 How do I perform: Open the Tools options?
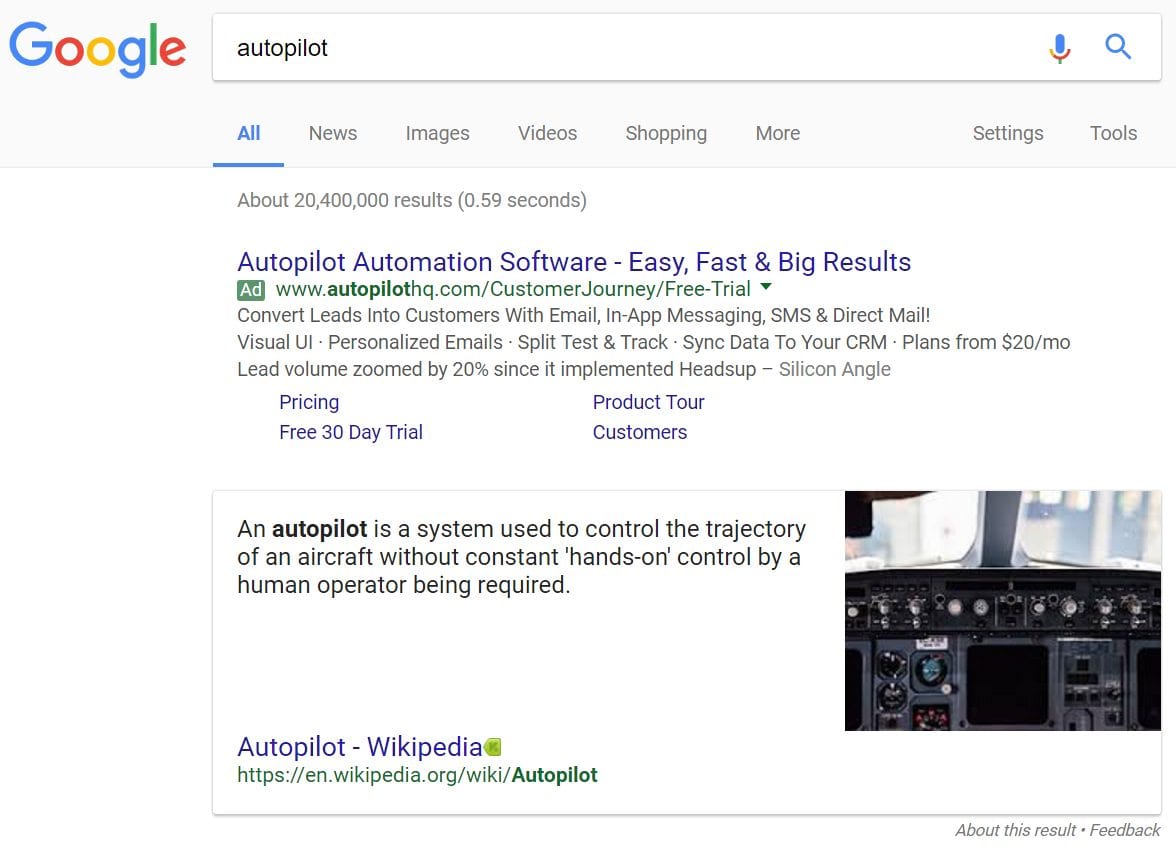[1113, 134]
